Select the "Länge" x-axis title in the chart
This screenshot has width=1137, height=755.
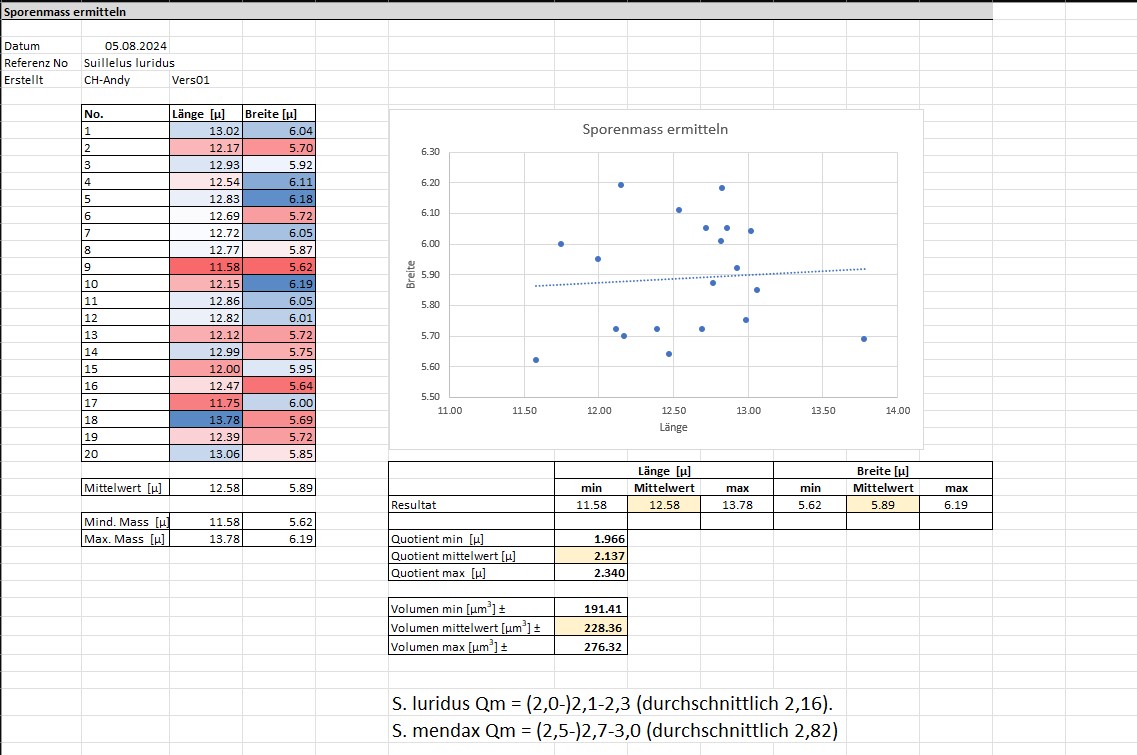point(673,427)
